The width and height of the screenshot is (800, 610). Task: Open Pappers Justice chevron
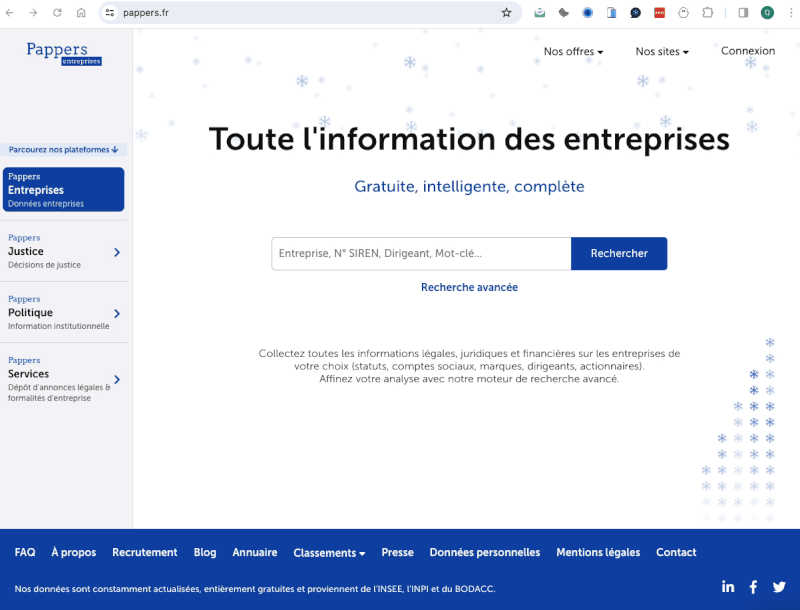[x=117, y=252]
